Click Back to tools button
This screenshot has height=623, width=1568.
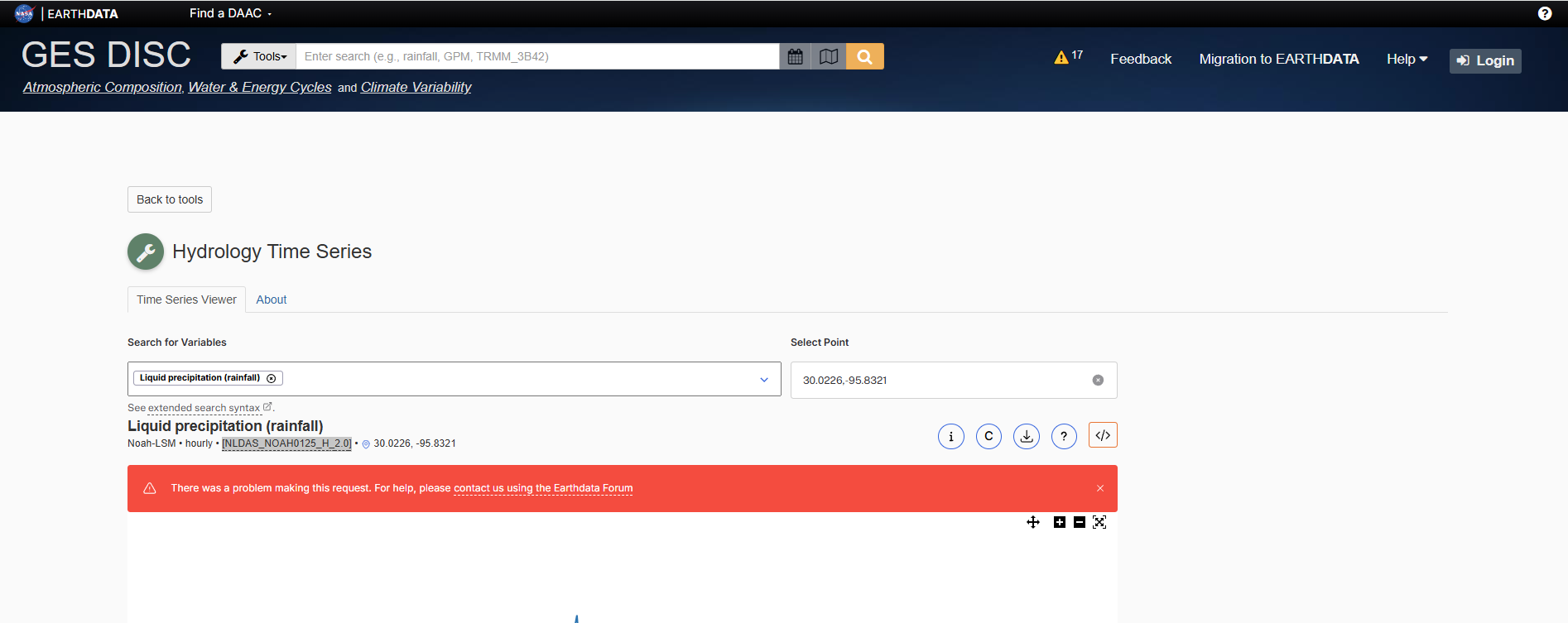pos(170,199)
